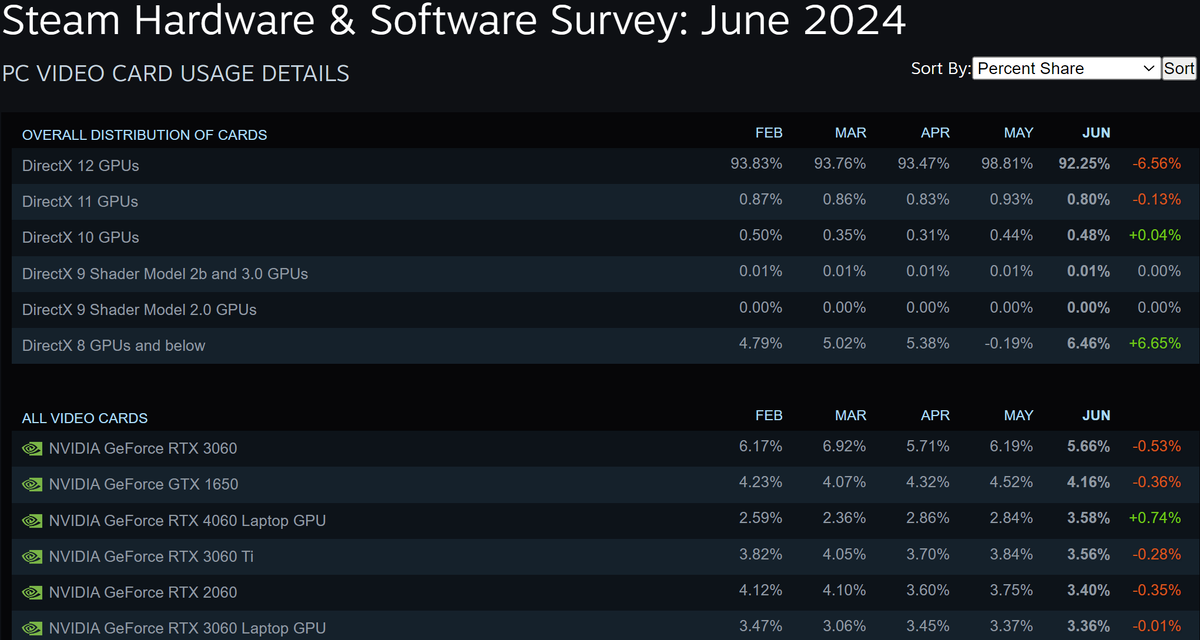Viewport: 1200px width, 640px height.
Task: Click the -0.53% change for RTX 3060
Action: coord(1156,448)
